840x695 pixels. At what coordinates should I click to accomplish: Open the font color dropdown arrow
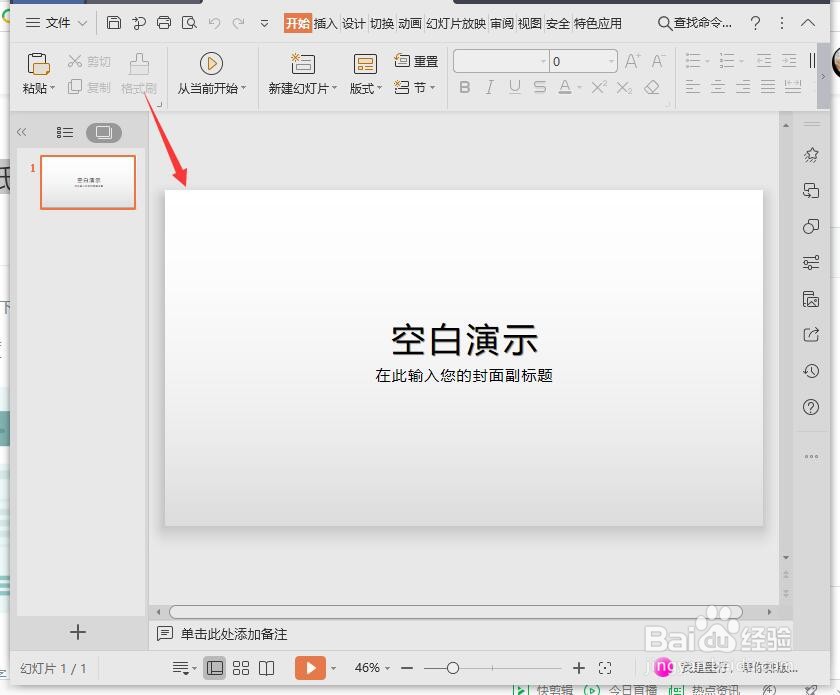point(580,87)
